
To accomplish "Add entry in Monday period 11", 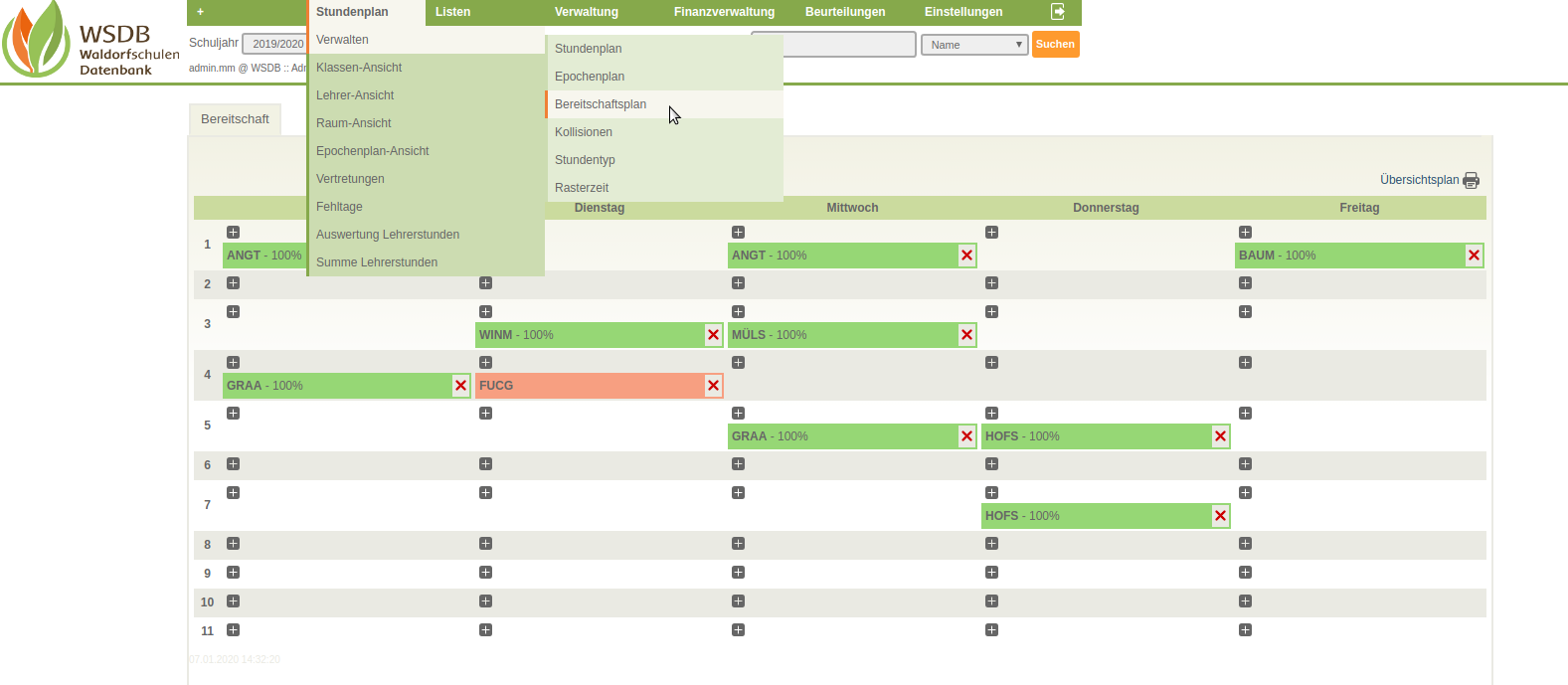I will (x=233, y=630).
